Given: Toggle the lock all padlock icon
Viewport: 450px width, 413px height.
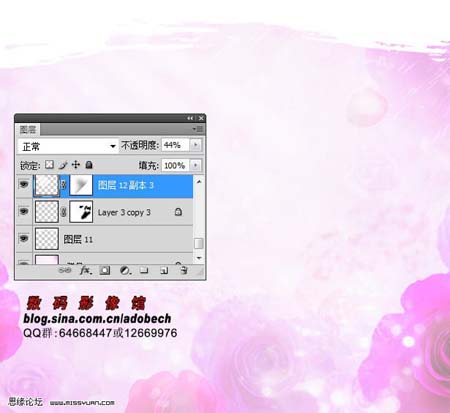Looking at the screenshot, I should point(89,165).
